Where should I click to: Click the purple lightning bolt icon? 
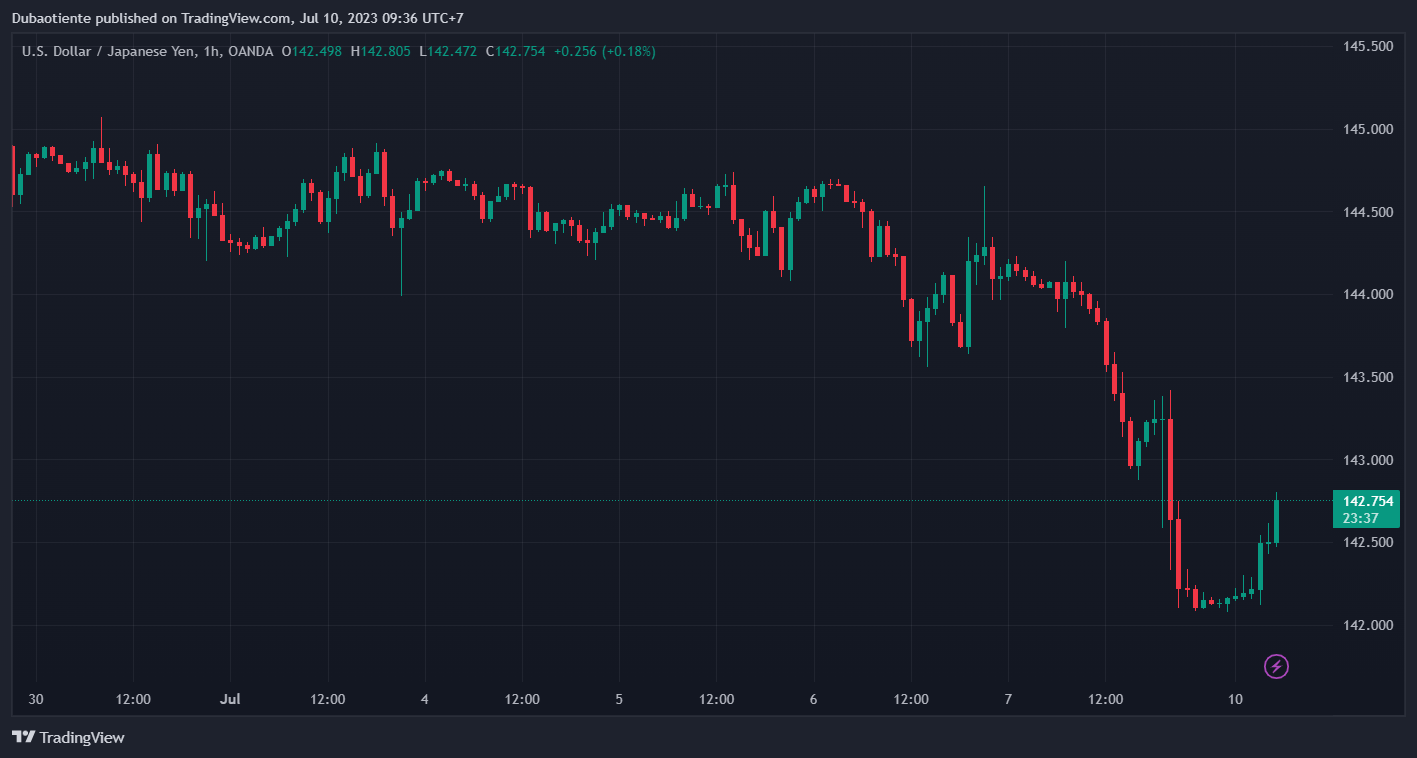coord(1275,666)
